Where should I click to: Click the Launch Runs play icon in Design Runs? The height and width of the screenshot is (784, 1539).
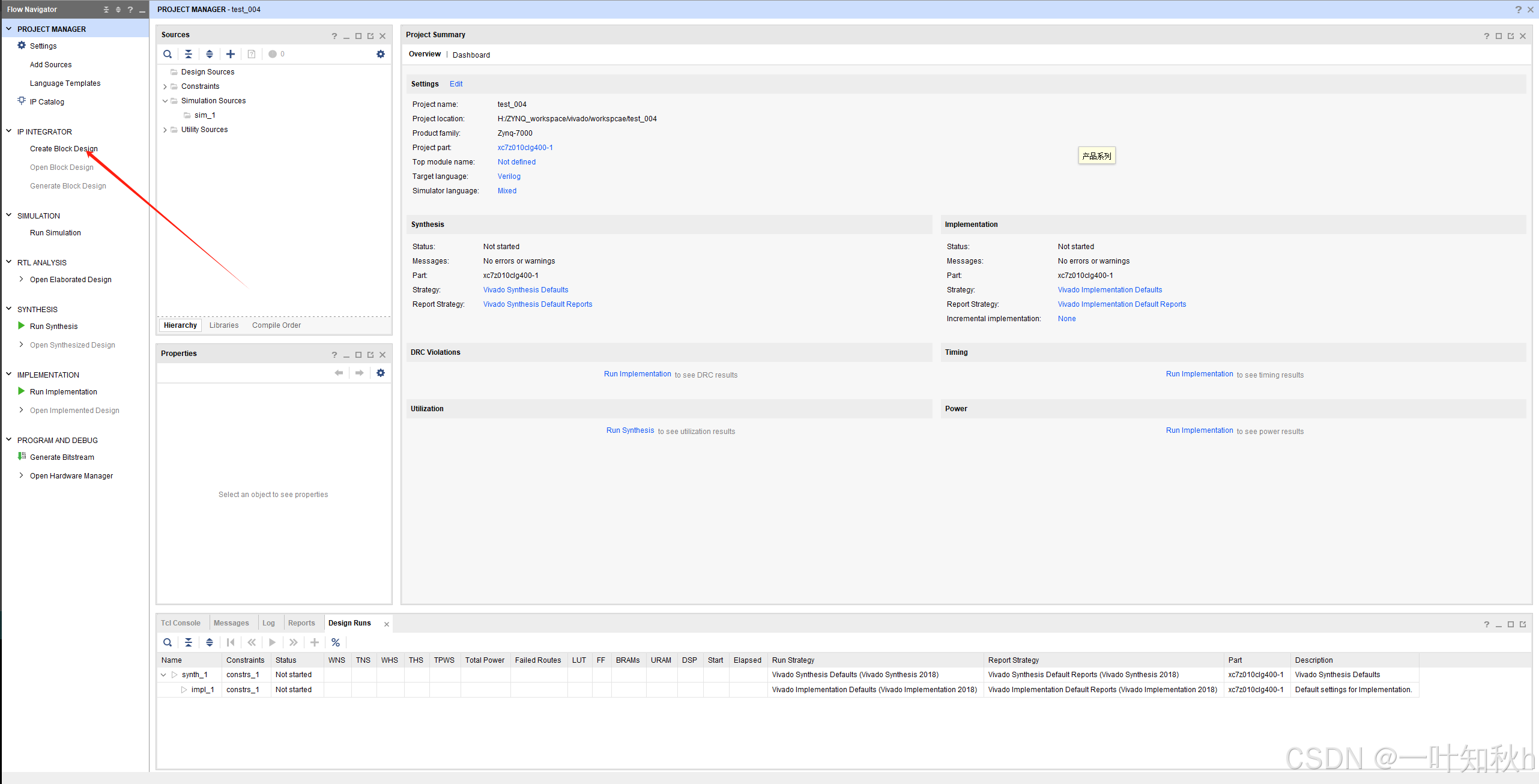click(x=273, y=642)
